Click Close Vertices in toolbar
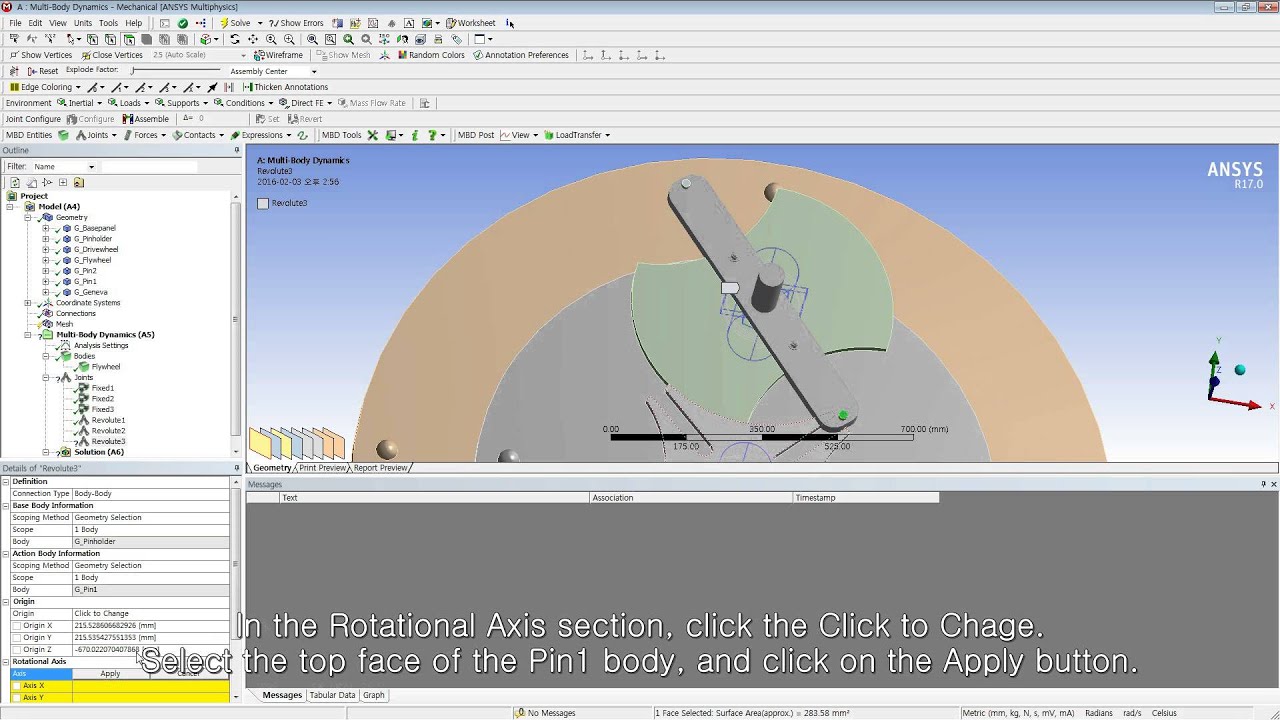1280x720 pixels. [112, 55]
